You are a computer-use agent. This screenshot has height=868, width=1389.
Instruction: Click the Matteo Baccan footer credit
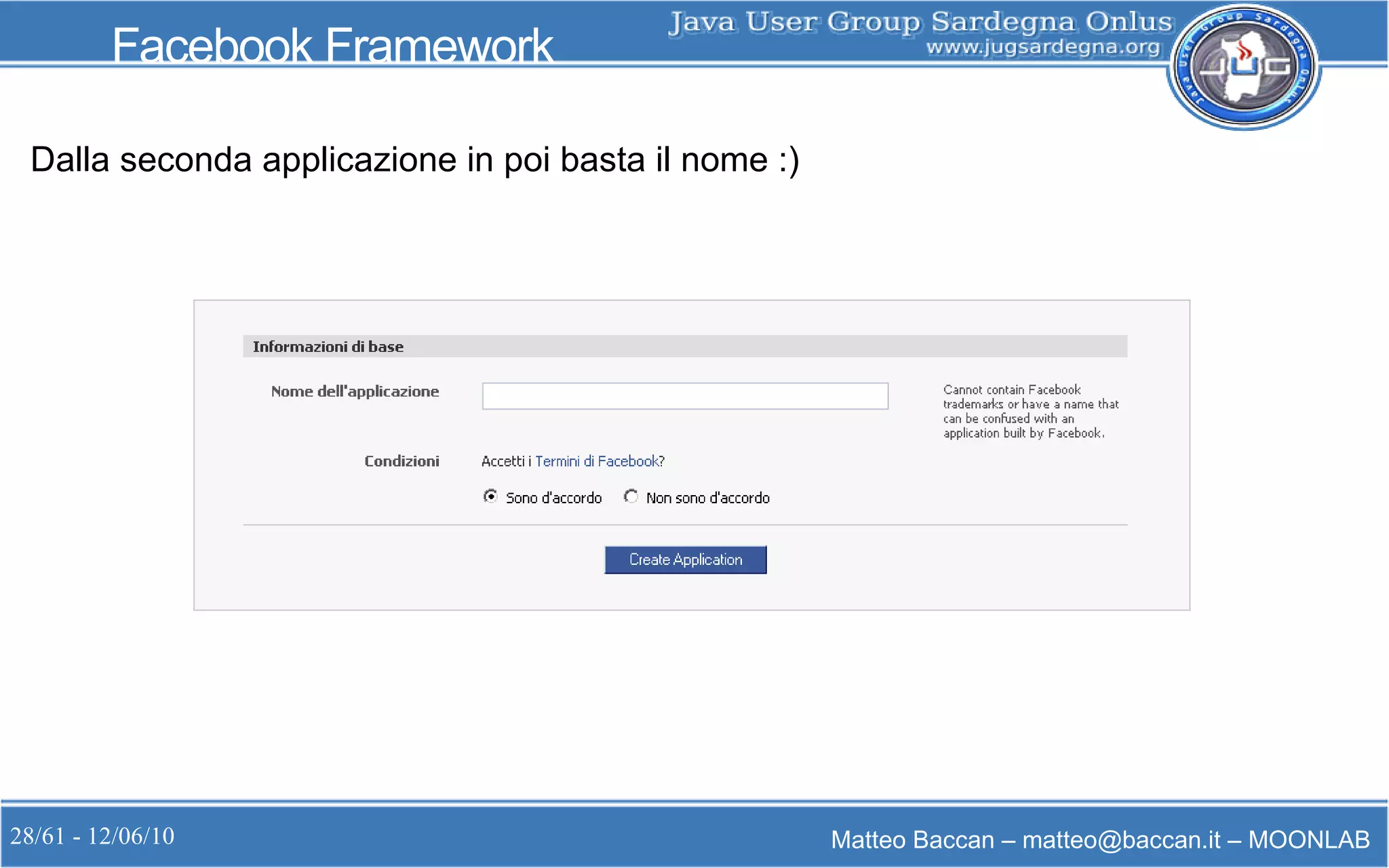pos(1100,840)
